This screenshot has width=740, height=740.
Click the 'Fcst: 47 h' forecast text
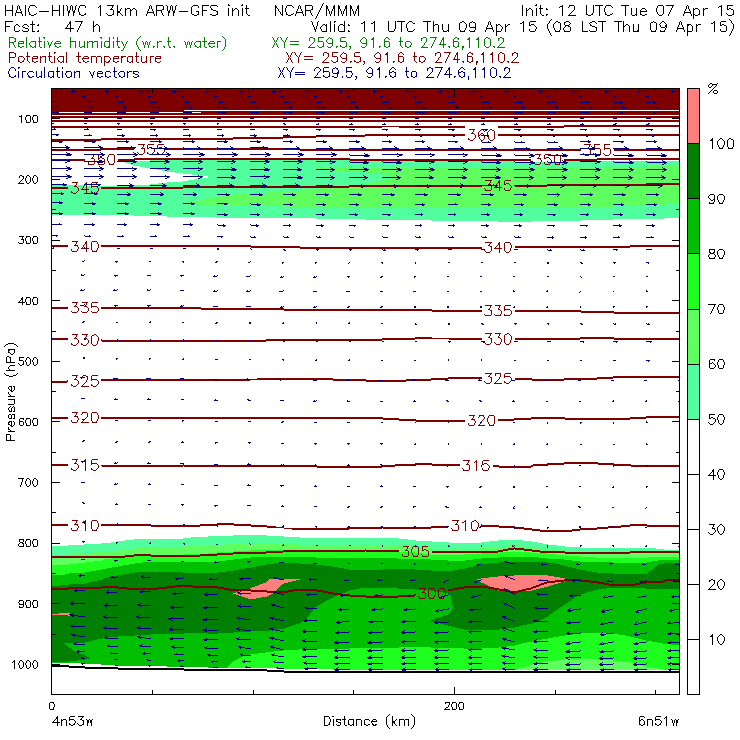click(x=52, y=26)
